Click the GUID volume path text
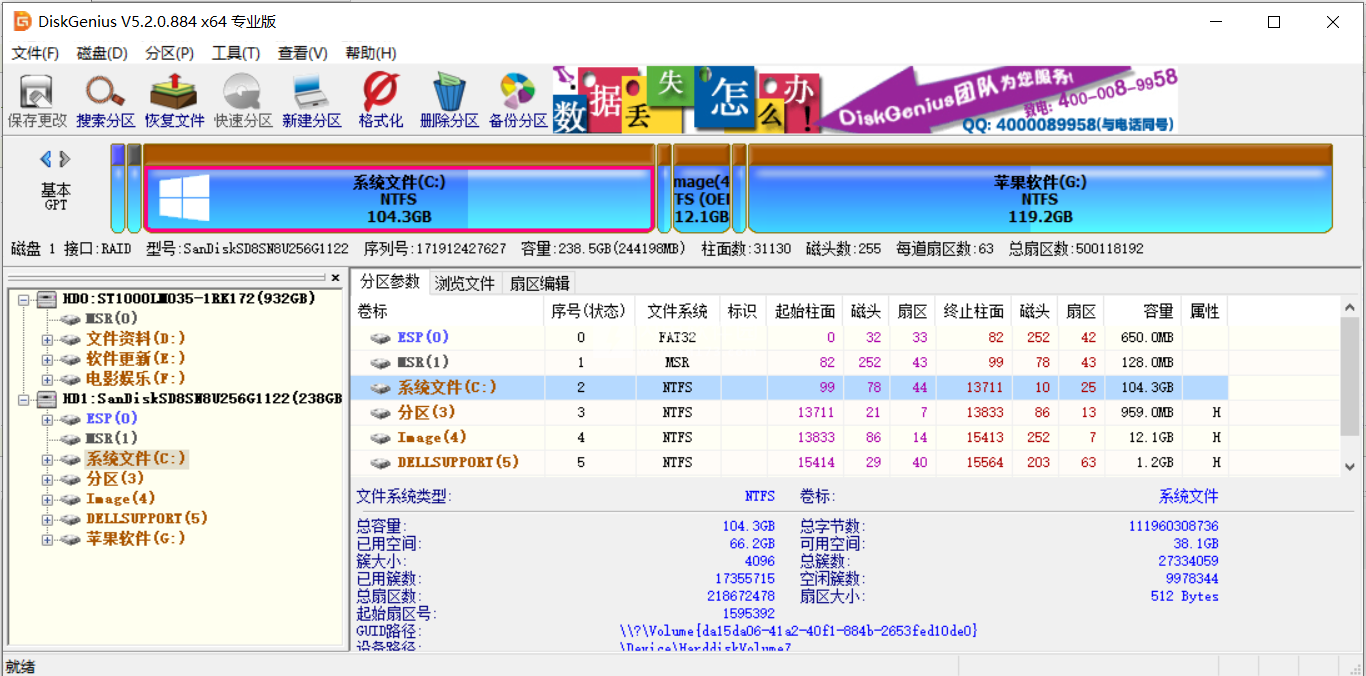The width and height of the screenshot is (1366, 676). coord(798,631)
